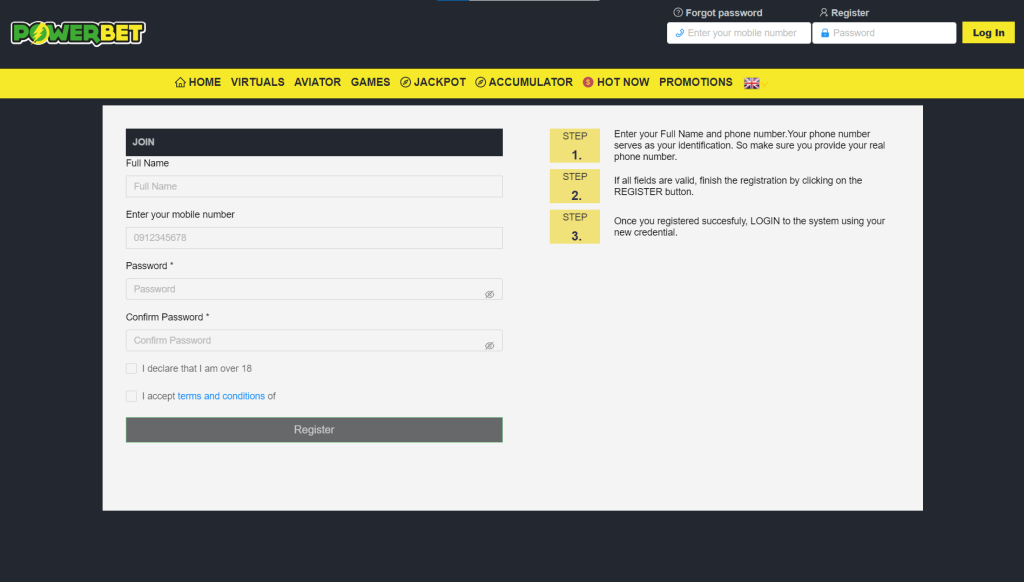Viewport: 1024px width, 582px height.
Task: Click the Full Name input field
Action: tap(314, 186)
